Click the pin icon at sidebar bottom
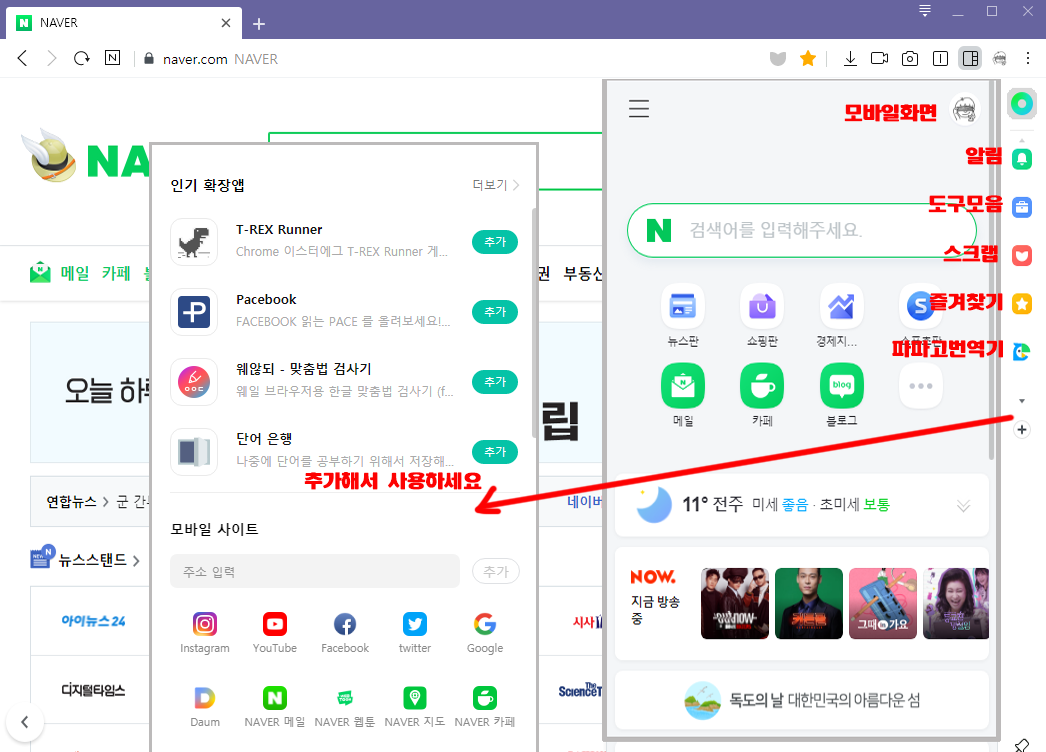Viewport: 1046px width, 752px height. (1021, 745)
